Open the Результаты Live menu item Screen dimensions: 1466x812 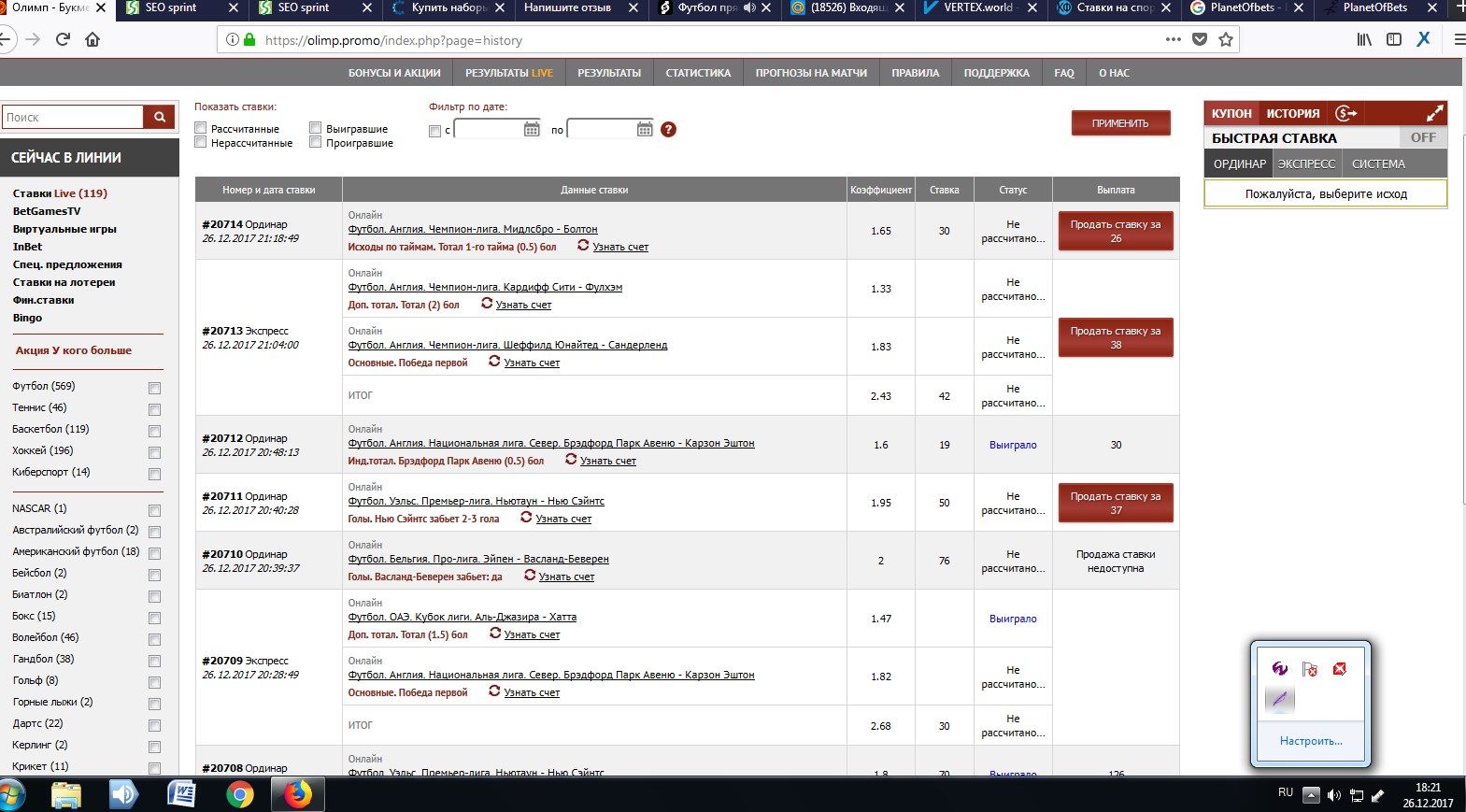tap(509, 73)
